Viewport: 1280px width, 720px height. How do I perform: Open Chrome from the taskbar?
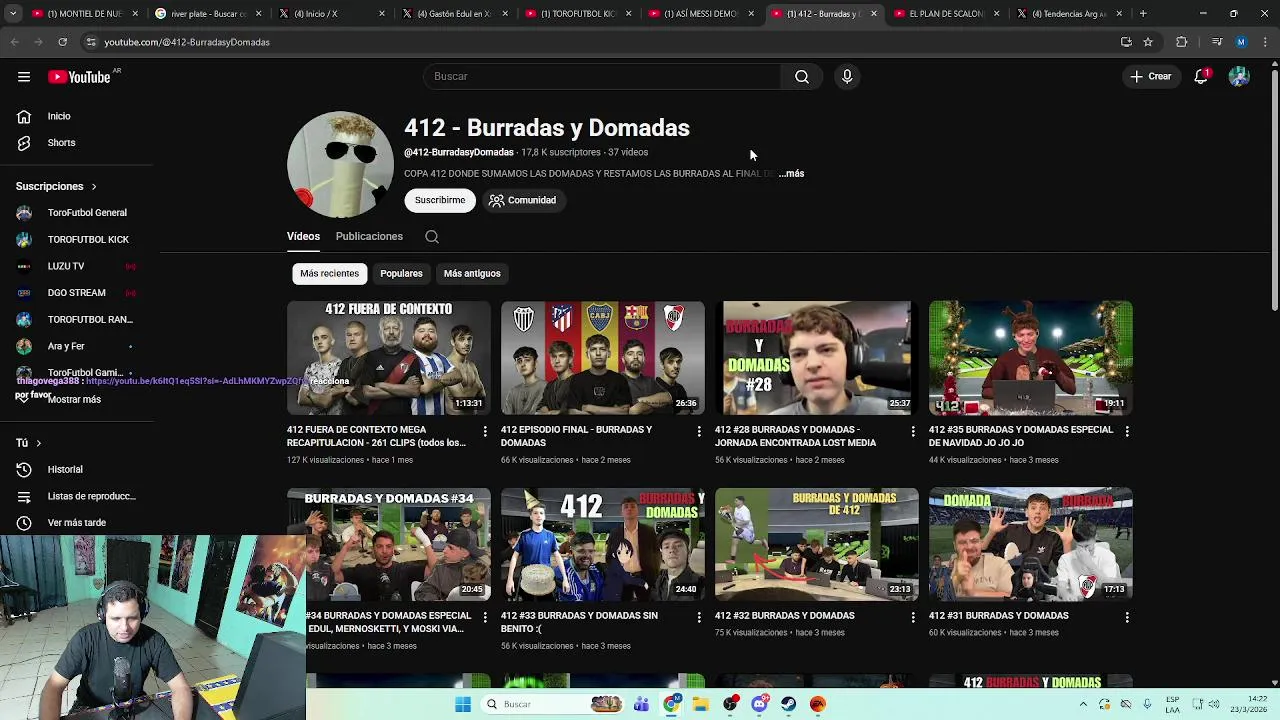[672, 704]
